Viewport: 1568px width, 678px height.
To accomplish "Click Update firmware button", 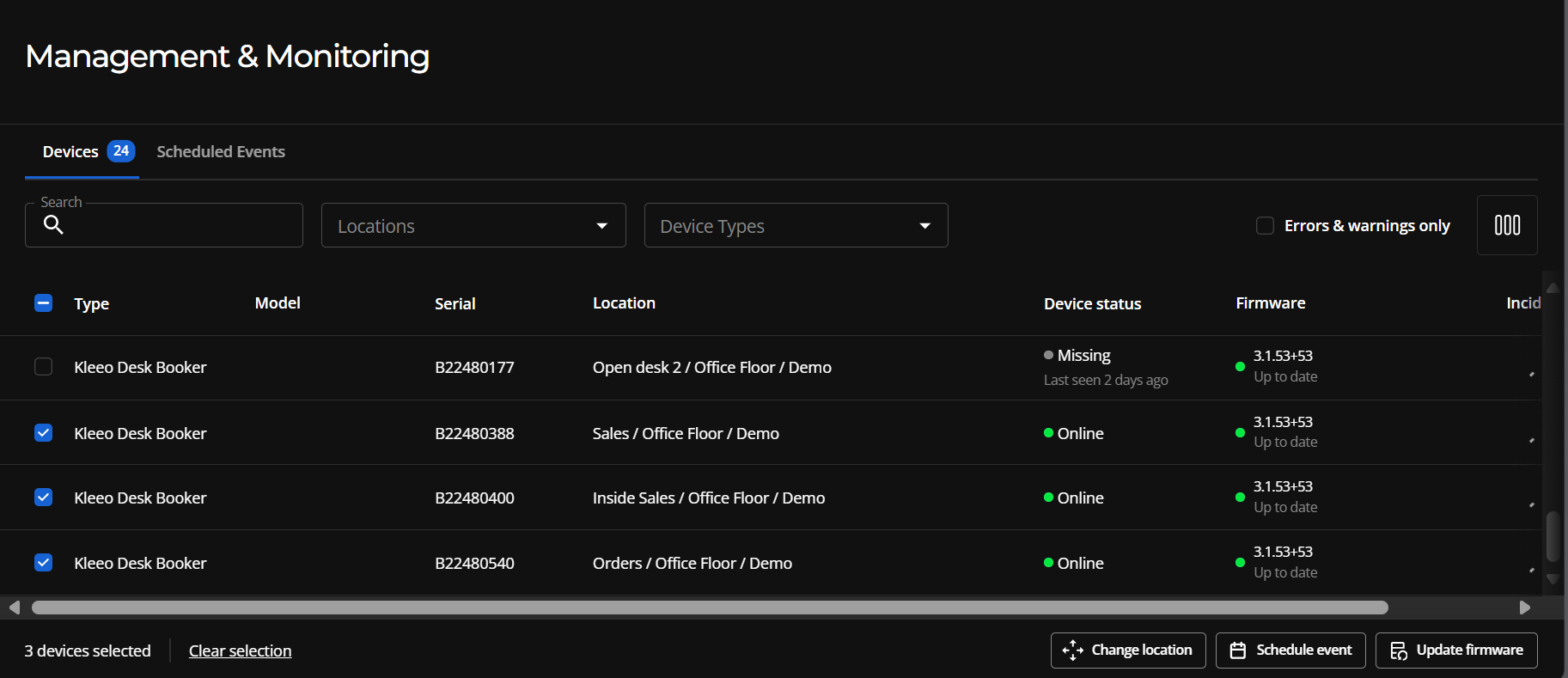I will (1456, 650).
